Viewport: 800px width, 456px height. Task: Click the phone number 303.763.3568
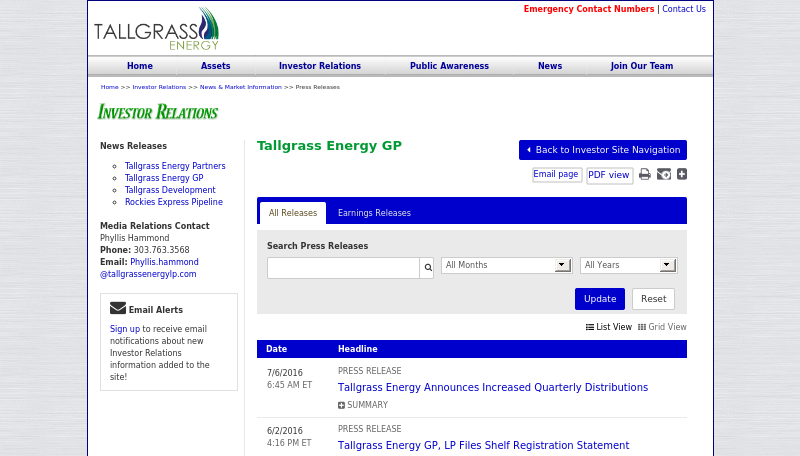161,250
